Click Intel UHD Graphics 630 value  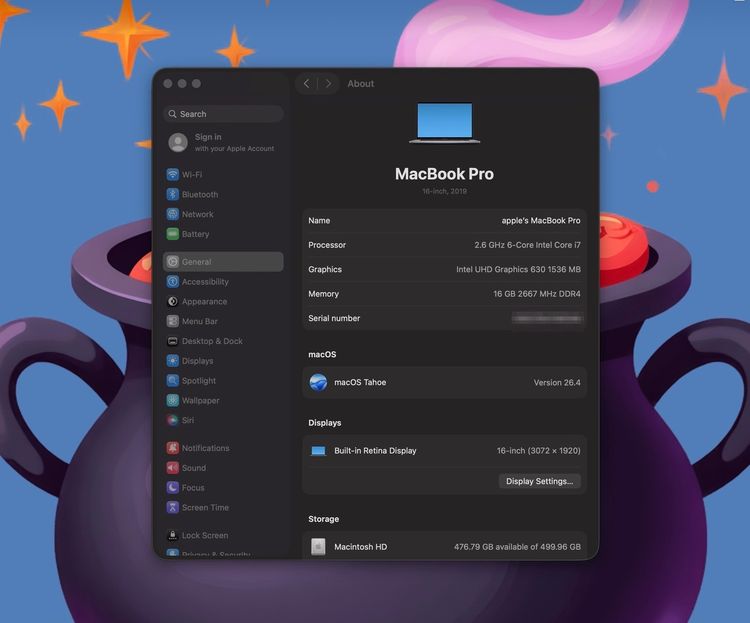click(518, 269)
